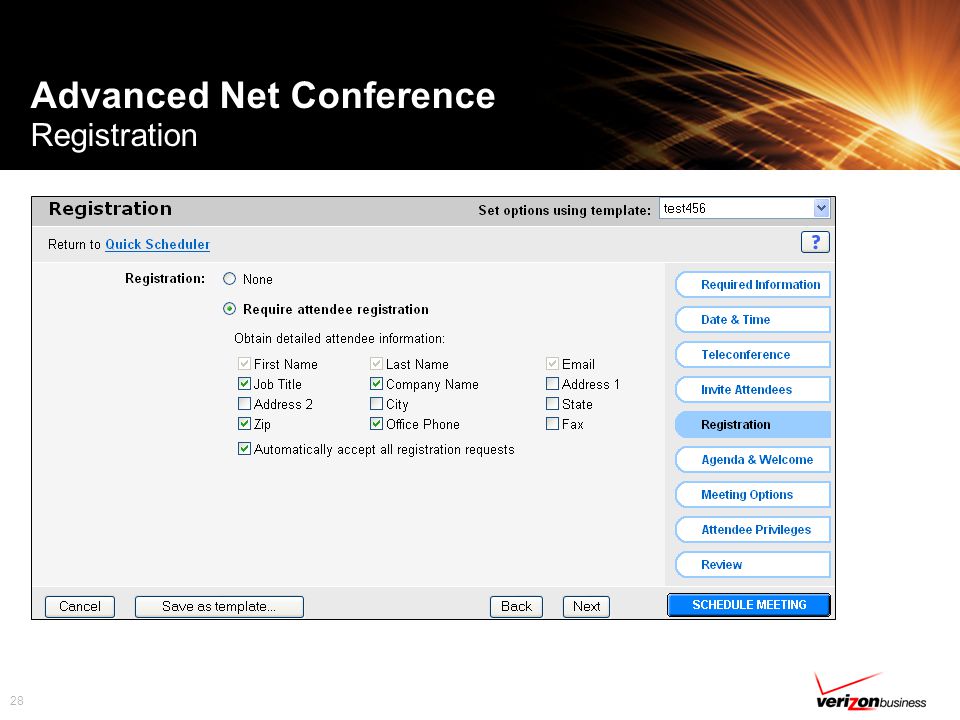960x720 pixels.
Task: Open the Invite Attendees section
Action: click(x=752, y=389)
